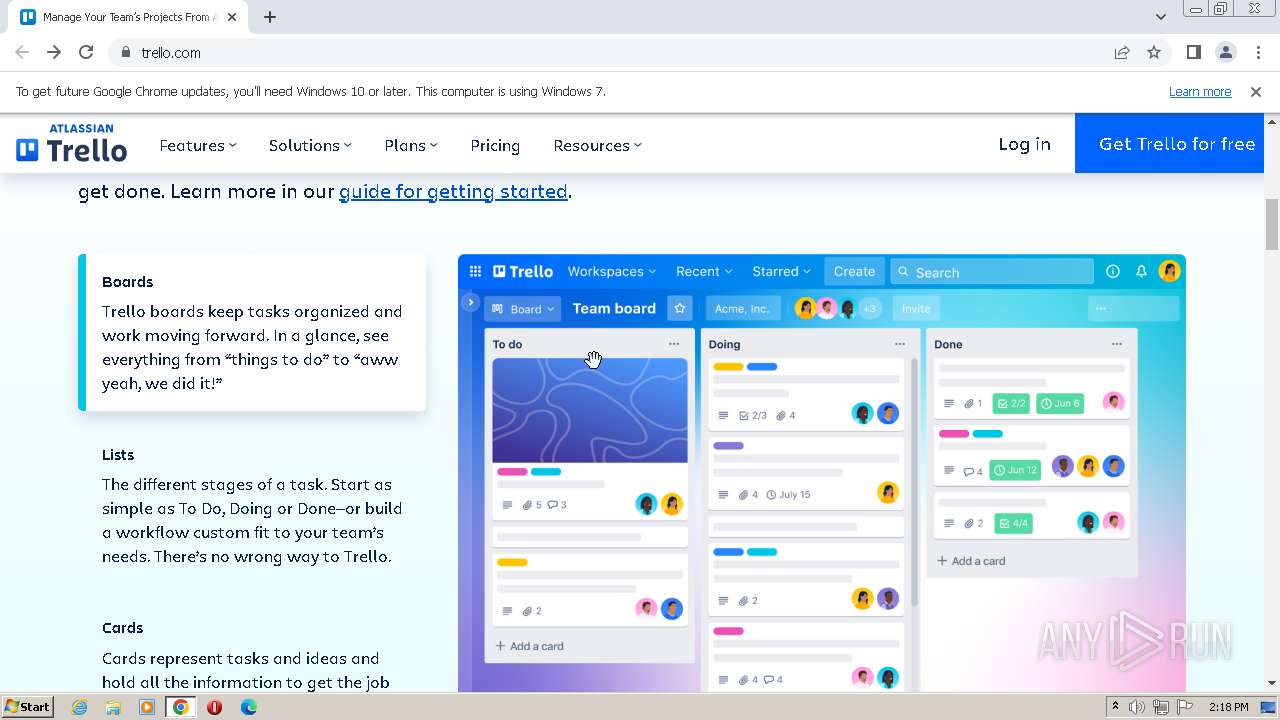Image resolution: width=1280 pixels, height=720 pixels.
Task: Click the green 4/4 checklist badge
Action: 1013,523
